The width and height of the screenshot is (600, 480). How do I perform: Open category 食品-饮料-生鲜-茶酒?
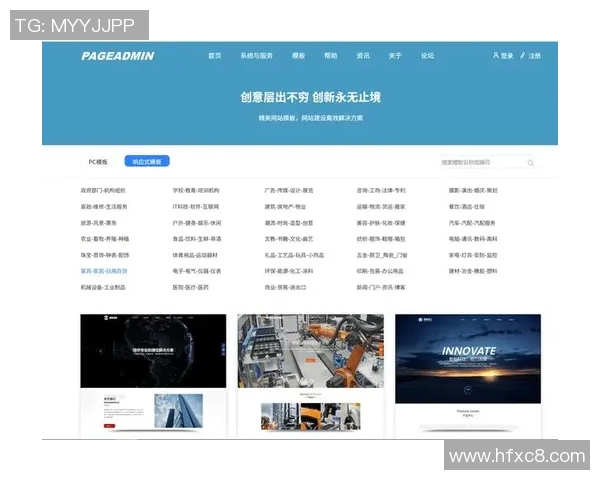[197, 239]
